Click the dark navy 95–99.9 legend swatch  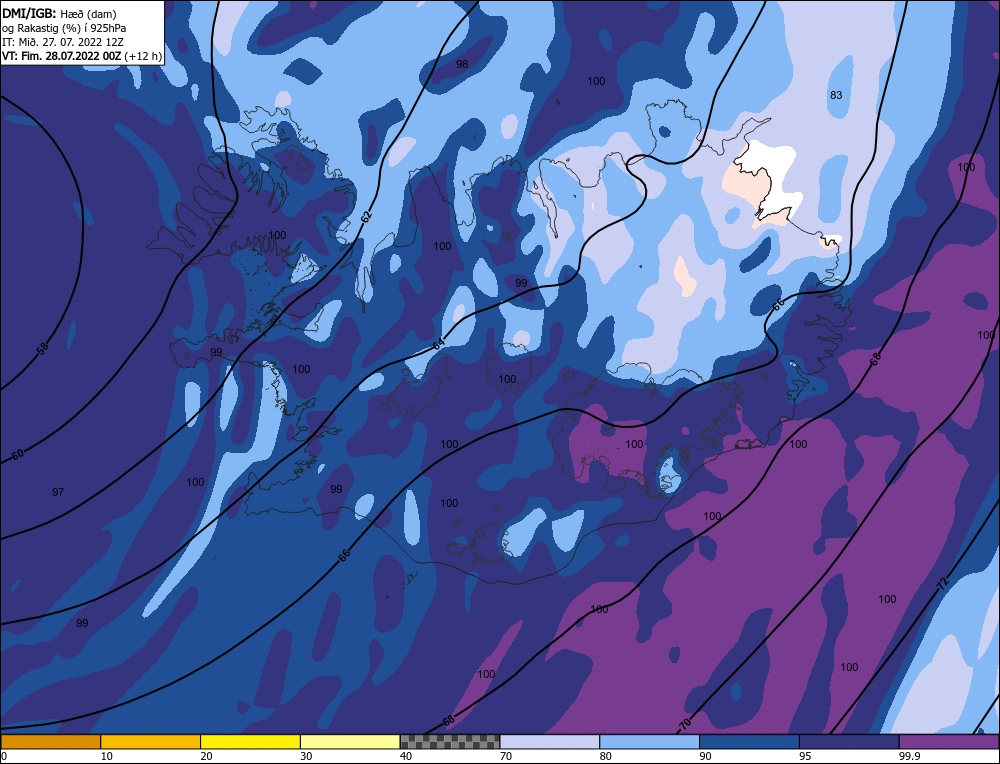849,742
